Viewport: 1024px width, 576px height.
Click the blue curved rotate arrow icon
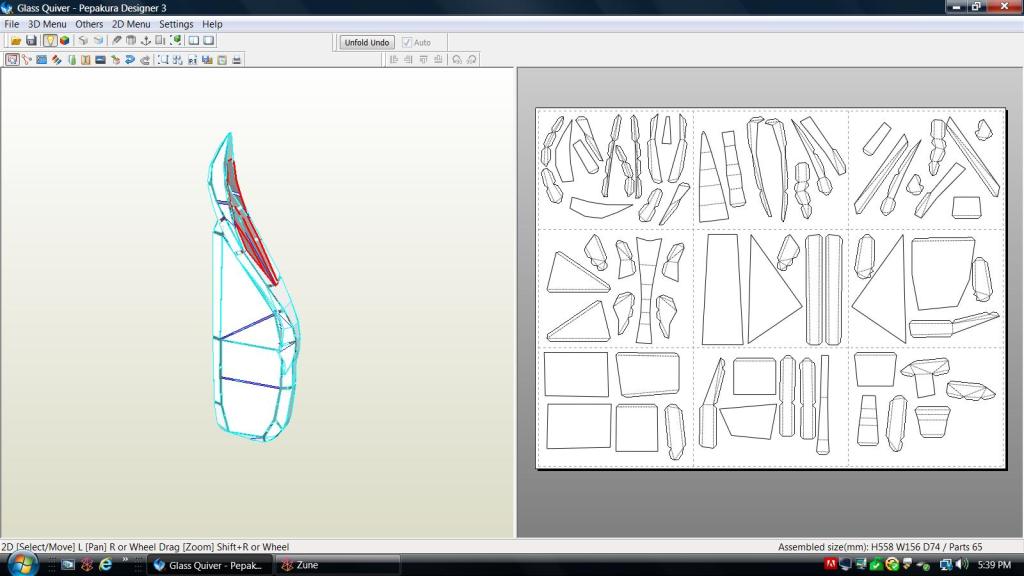[x=130, y=59]
